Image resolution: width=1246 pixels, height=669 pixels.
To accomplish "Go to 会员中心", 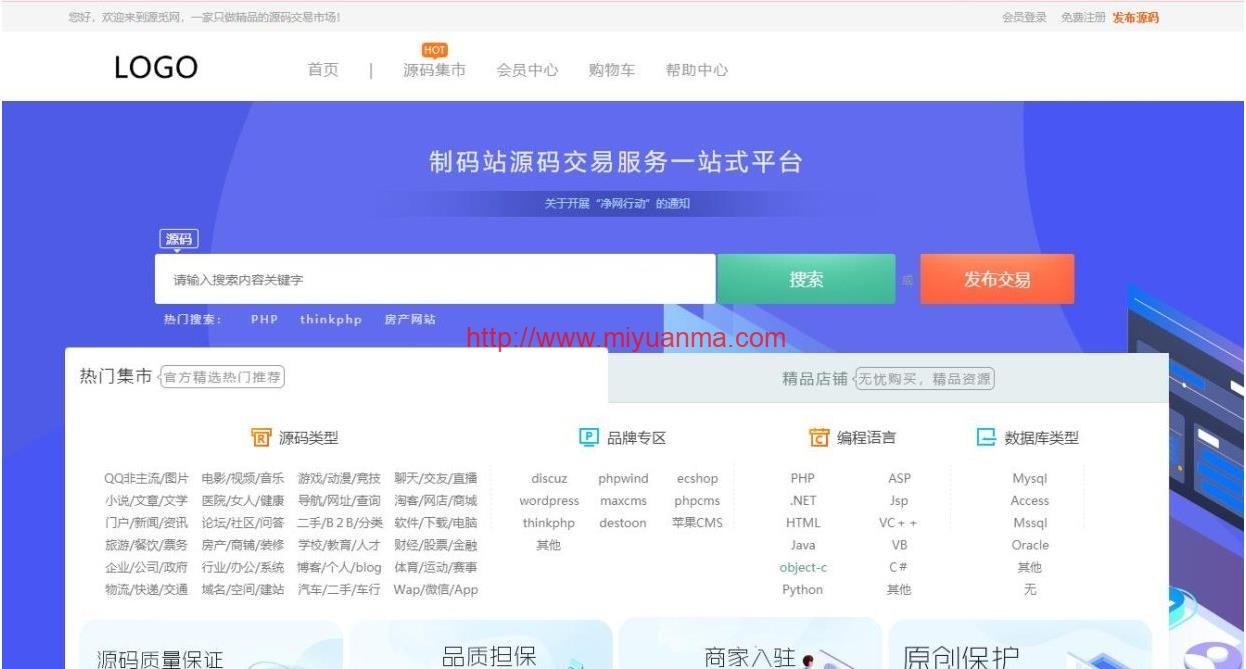I will tap(527, 70).
